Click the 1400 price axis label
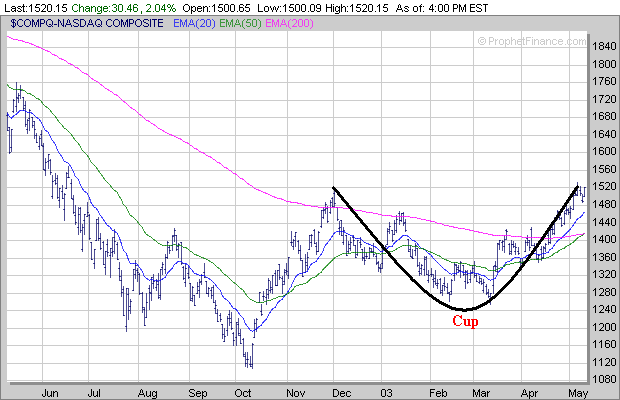The height and width of the screenshot is (400, 620). click(604, 239)
